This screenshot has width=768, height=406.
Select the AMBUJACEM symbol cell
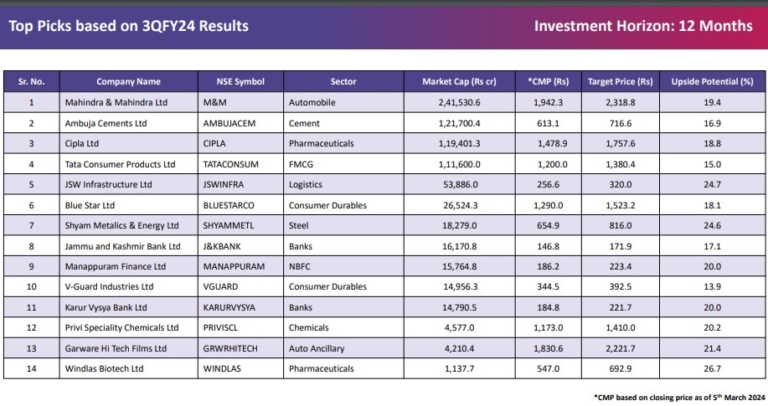(231, 123)
